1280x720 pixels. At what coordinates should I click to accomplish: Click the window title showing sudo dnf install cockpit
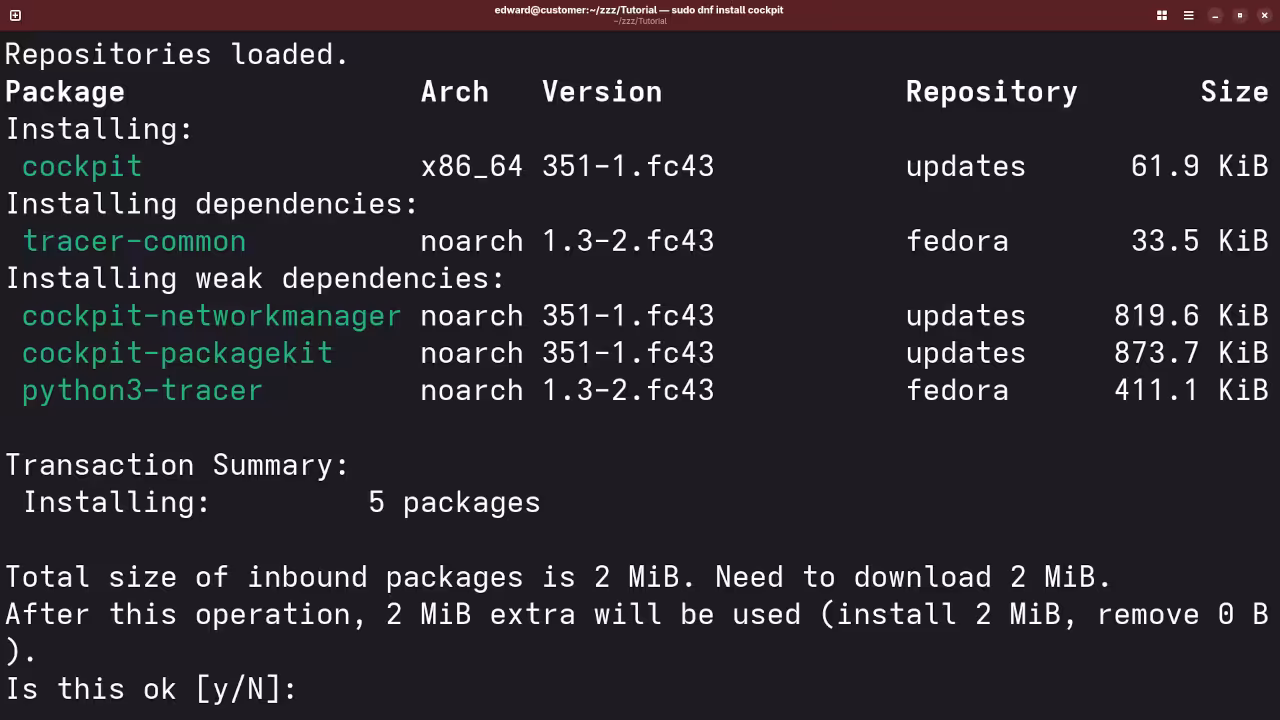[x=638, y=10]
